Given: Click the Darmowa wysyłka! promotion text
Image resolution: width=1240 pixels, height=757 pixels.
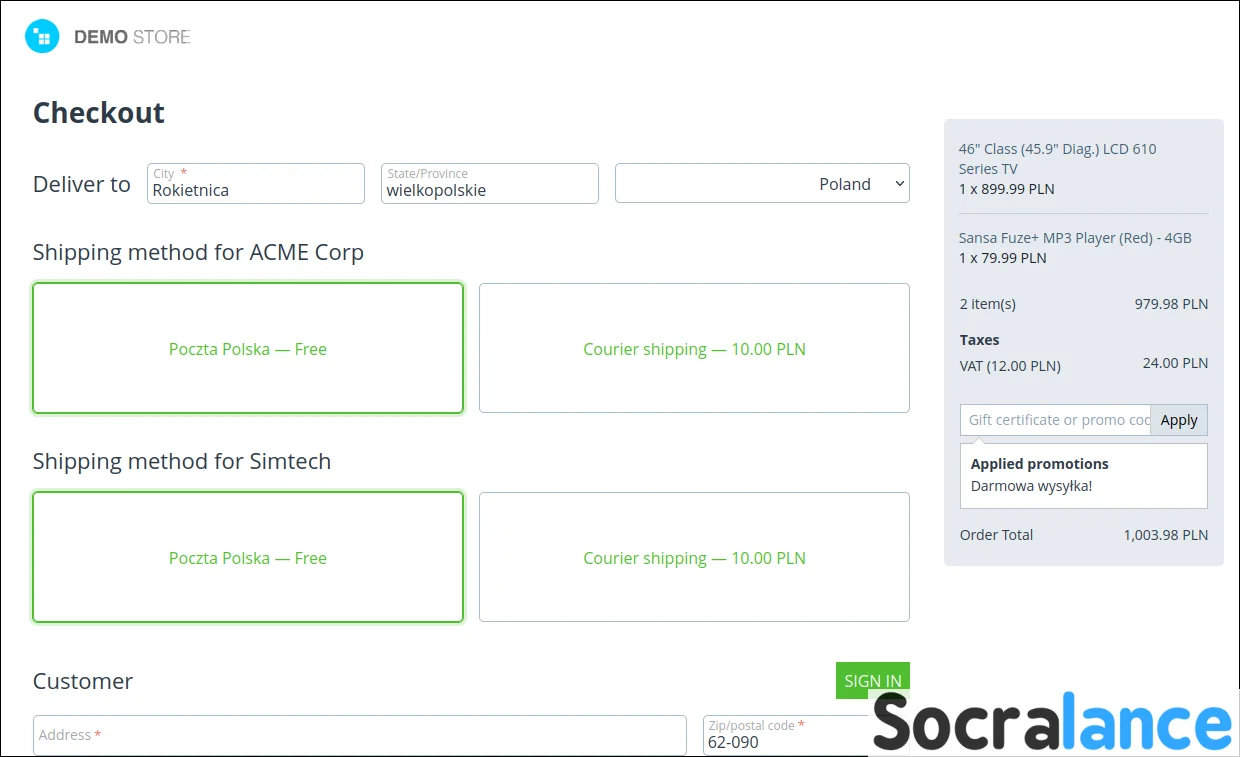Looking at the screenshot, I should tap(1031, 486).
